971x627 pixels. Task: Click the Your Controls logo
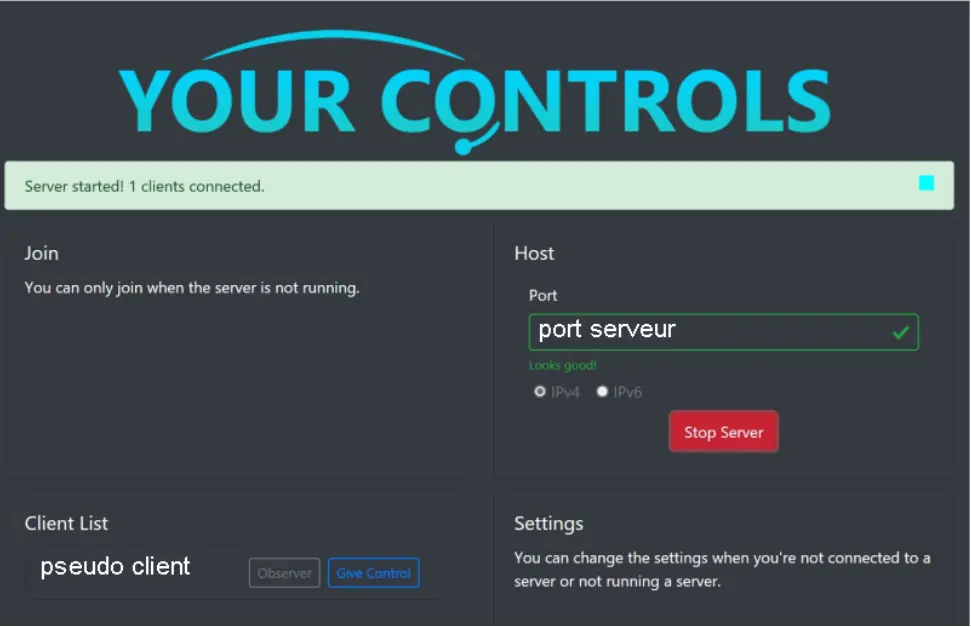[x=476, y=93]
